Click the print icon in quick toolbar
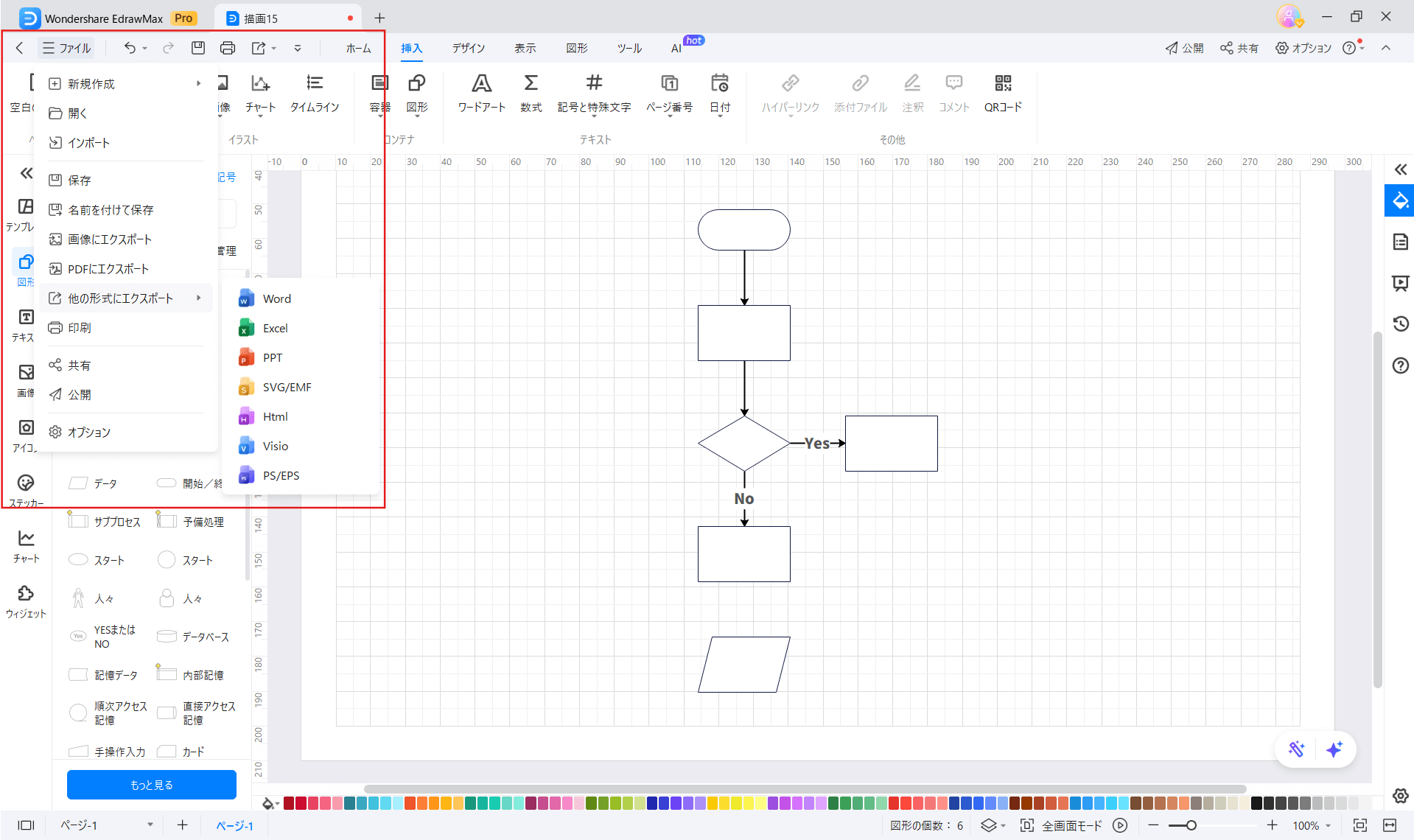1414x840 pixels. click(228, 48)
